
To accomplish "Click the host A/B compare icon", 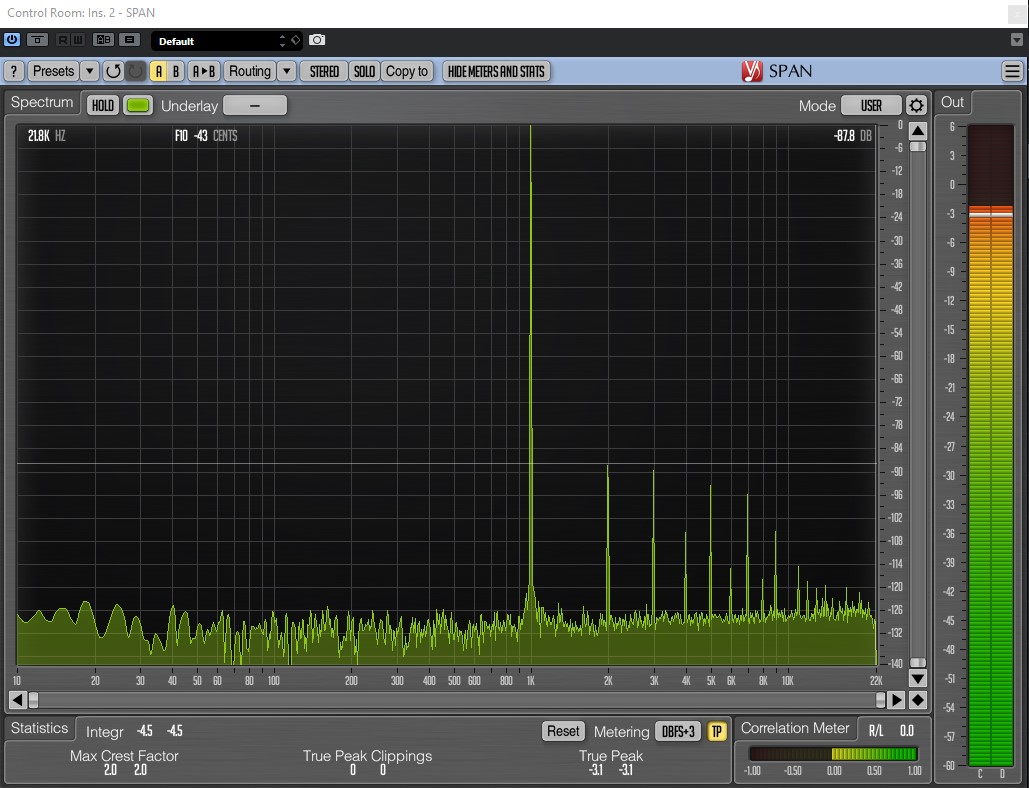I will click(x=104, y=39).
